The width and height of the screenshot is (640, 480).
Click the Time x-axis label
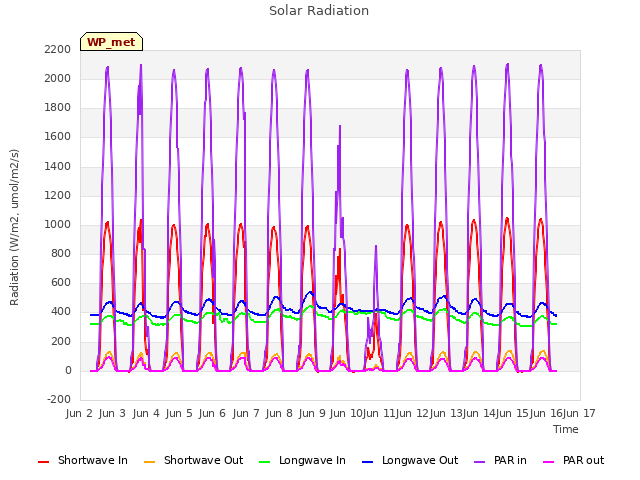[x=566, y=429]
